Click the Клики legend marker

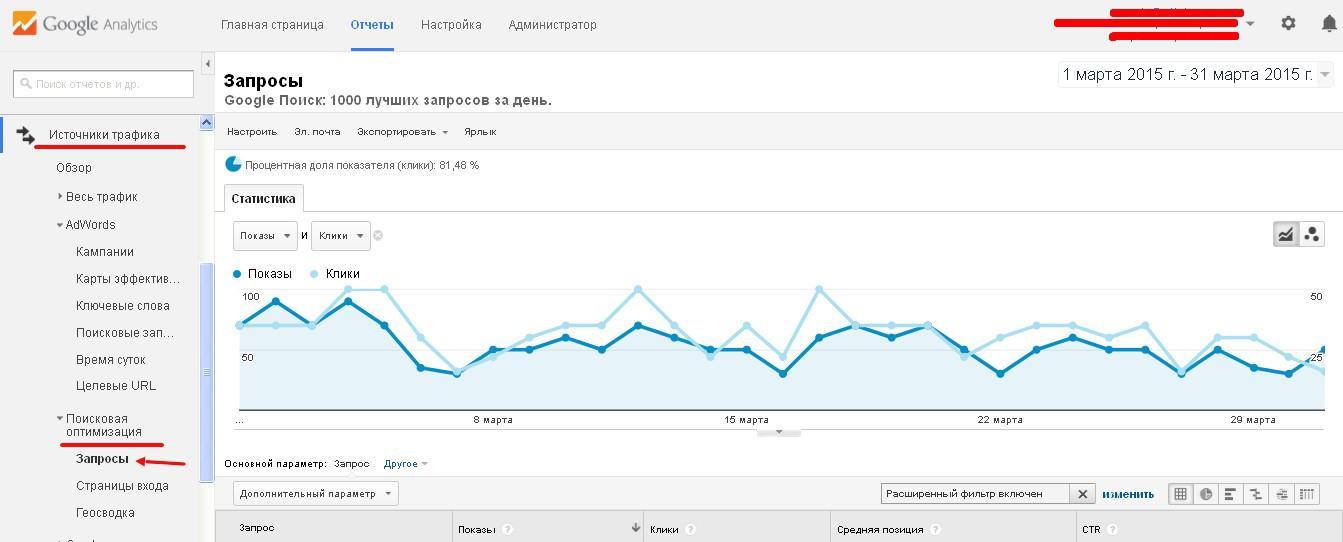pyautogui.click(x=315, y=274)
